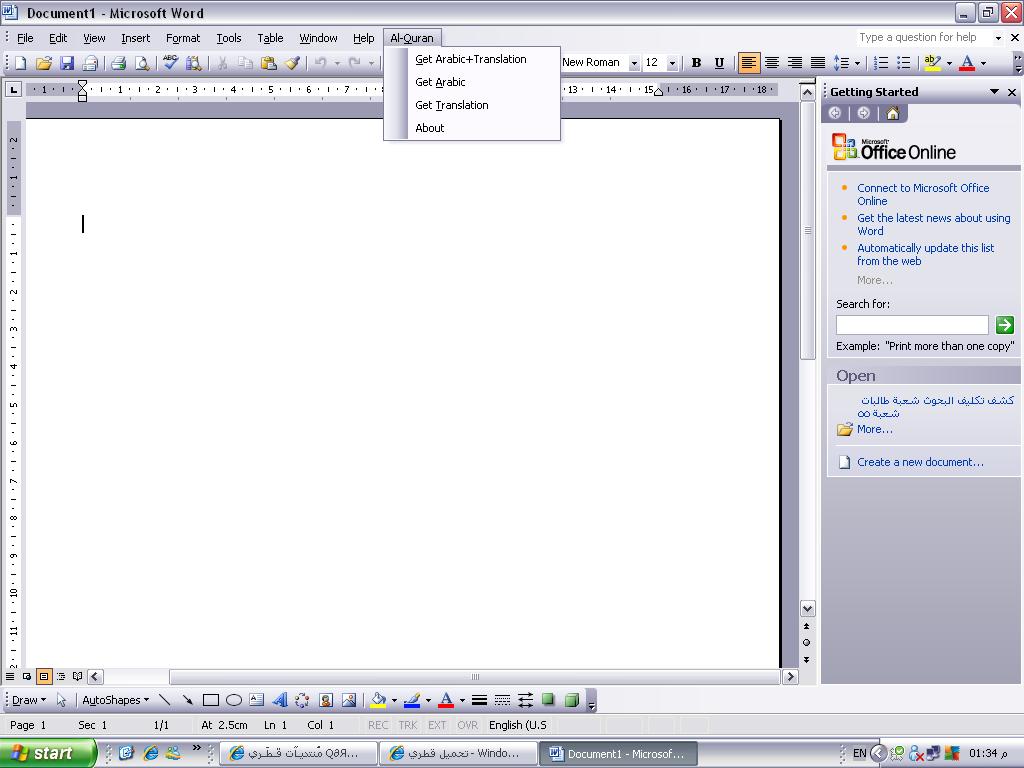Toggle bulleted list formatting
Image resolution: width=1024 pixels, height=768 pixels.
click(904, 63)
